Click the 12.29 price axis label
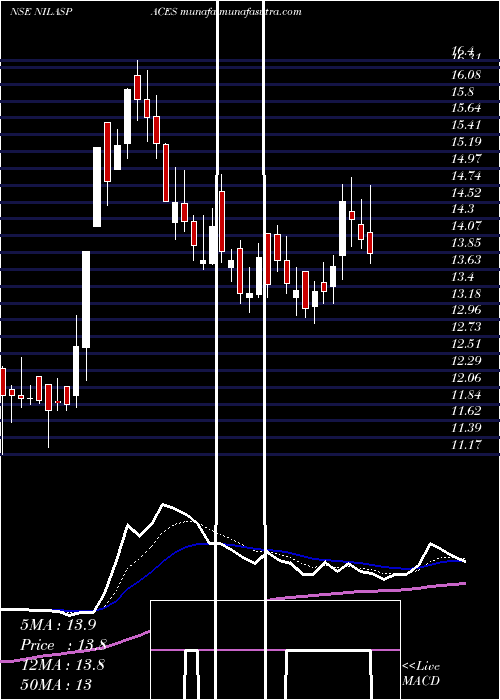This screenshot has width=500, height=700. [x=466, y=361]
